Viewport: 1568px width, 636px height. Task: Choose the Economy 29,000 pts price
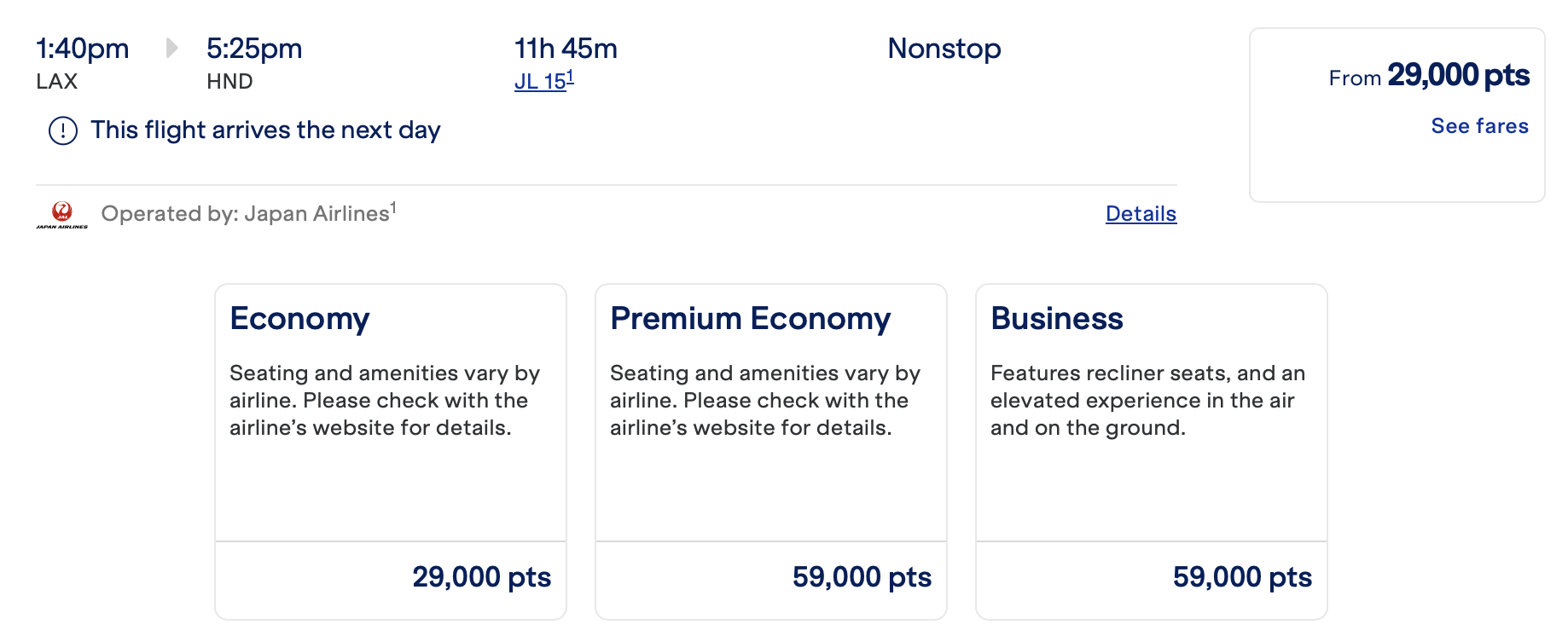point(481,577)
